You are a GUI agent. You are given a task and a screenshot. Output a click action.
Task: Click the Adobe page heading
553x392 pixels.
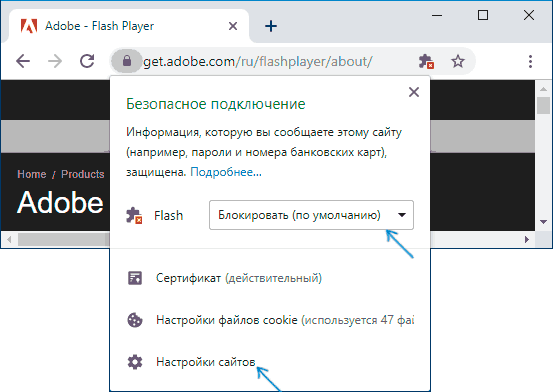[x=60, y=203]
